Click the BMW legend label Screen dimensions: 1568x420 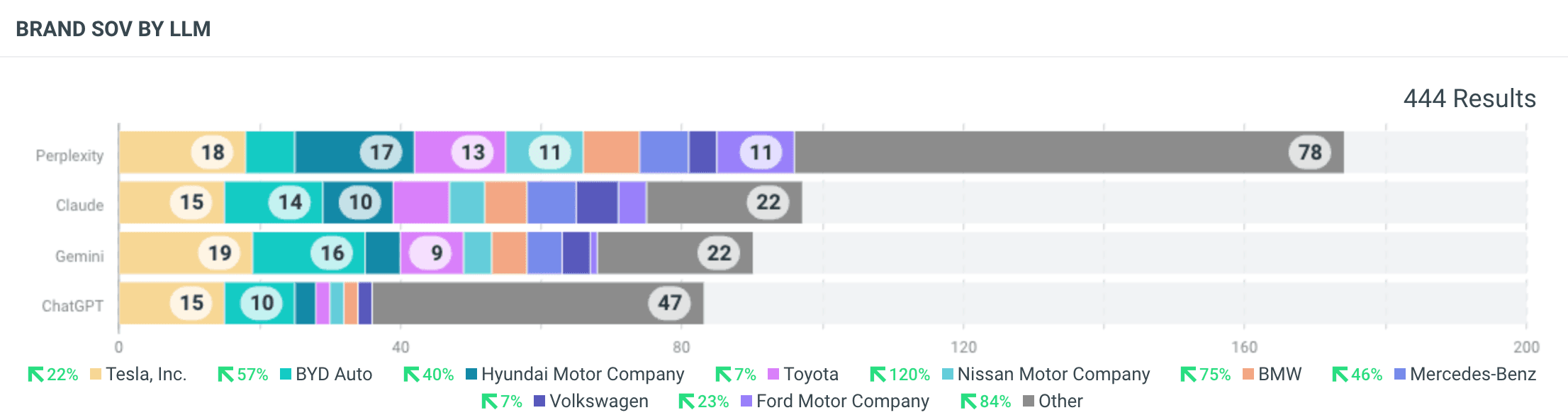(x=1279, y=375)
